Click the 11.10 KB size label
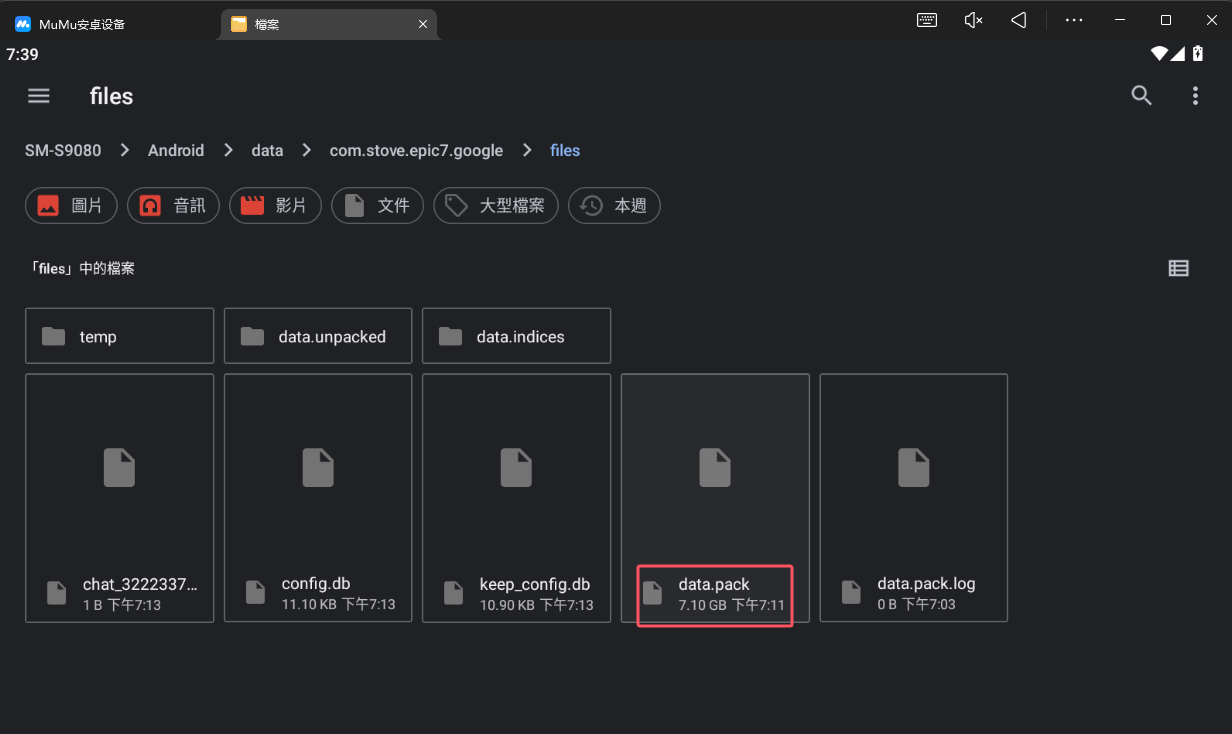The width and height of the screenshot is (1232, 734). pyautogui.click(x=309, y=605)
